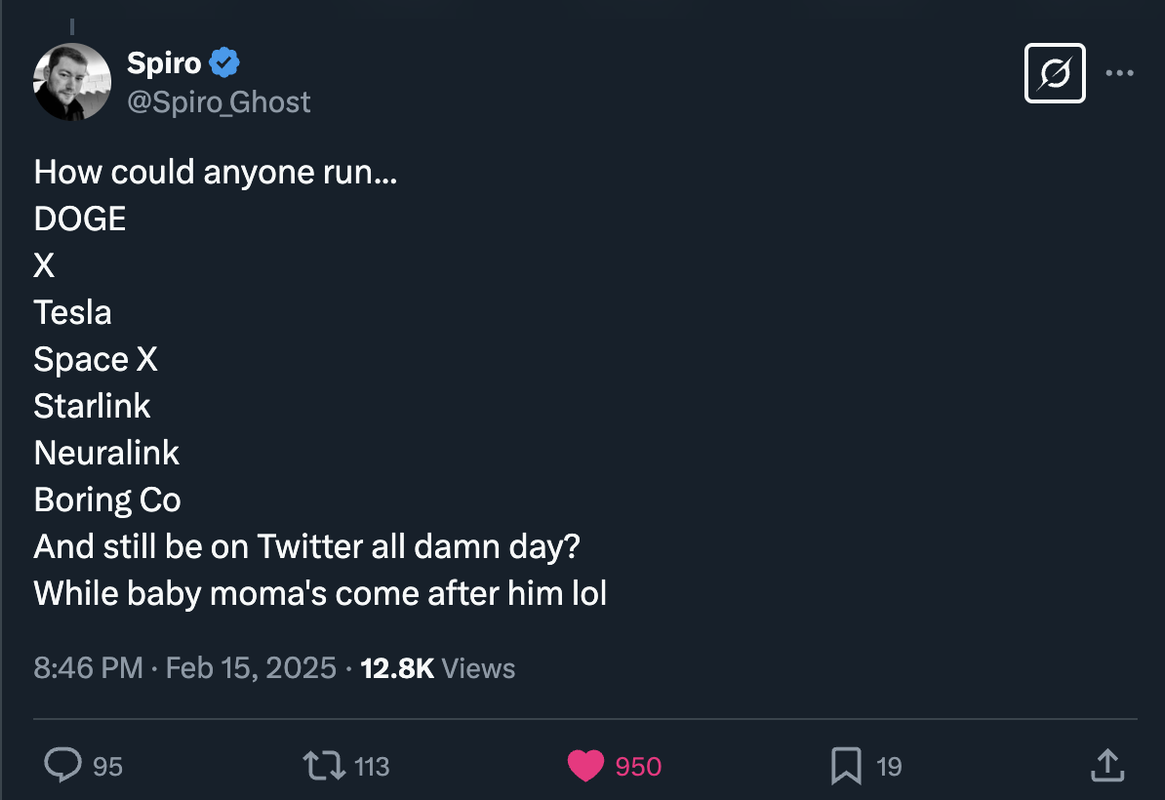Click the 8:46 PM timestamp
The height and width of the screenshot is (800, 1165).
click(x=88, y=668)
